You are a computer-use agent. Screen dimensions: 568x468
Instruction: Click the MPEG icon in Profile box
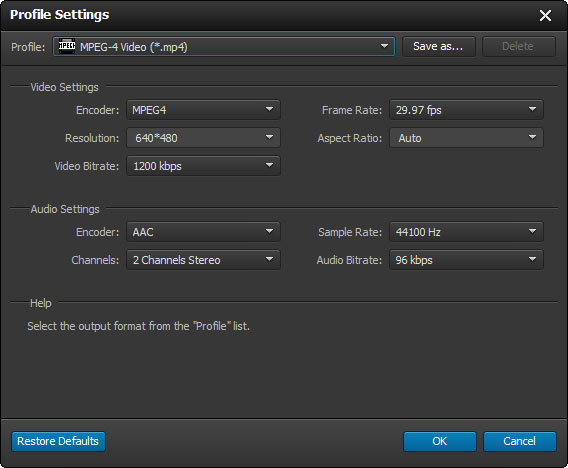[67, 46]
